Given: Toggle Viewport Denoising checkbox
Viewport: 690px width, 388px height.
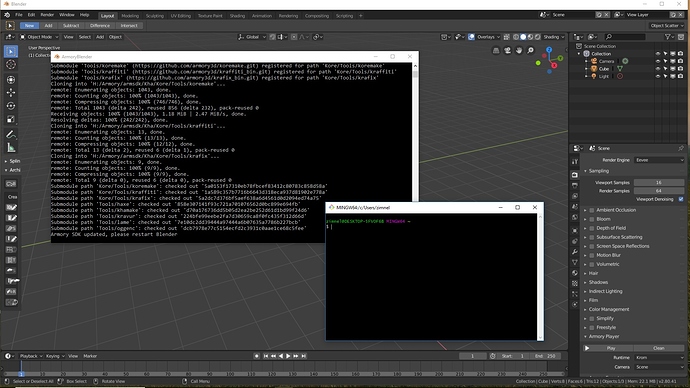Looking at the screenshot, I should 681,199.
